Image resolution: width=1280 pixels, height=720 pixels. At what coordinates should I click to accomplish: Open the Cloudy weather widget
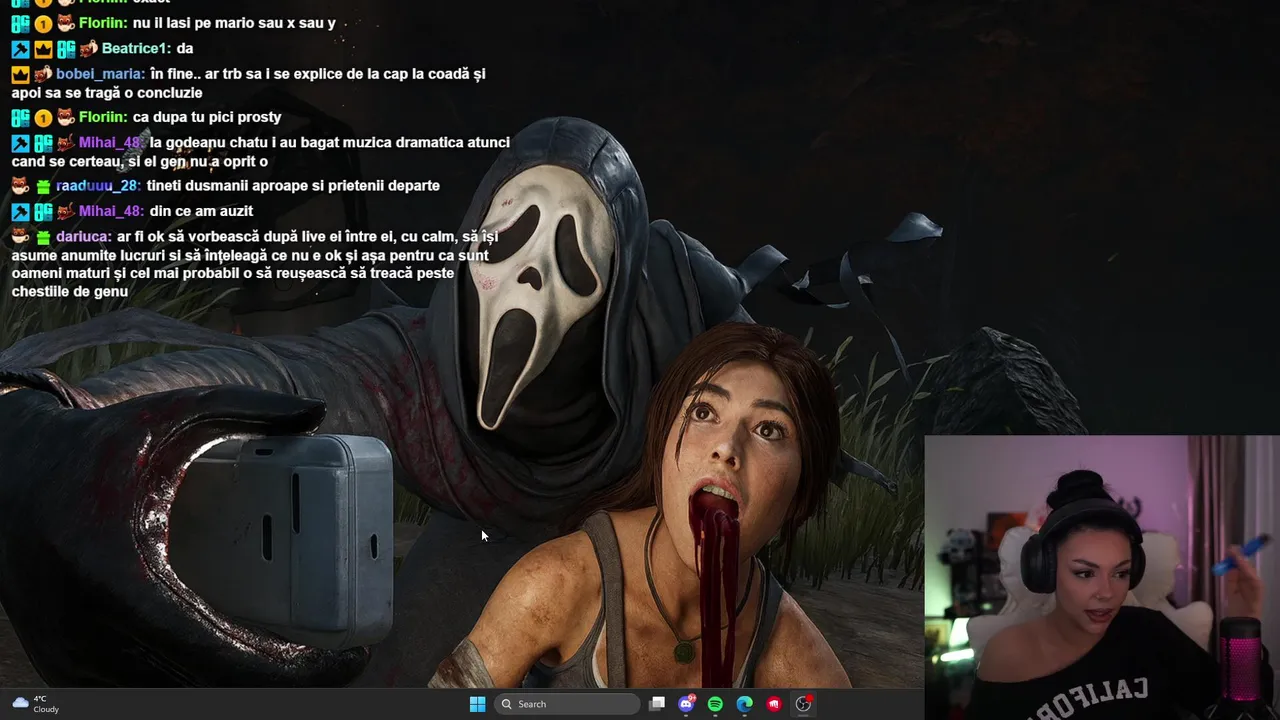coord(35,704)
